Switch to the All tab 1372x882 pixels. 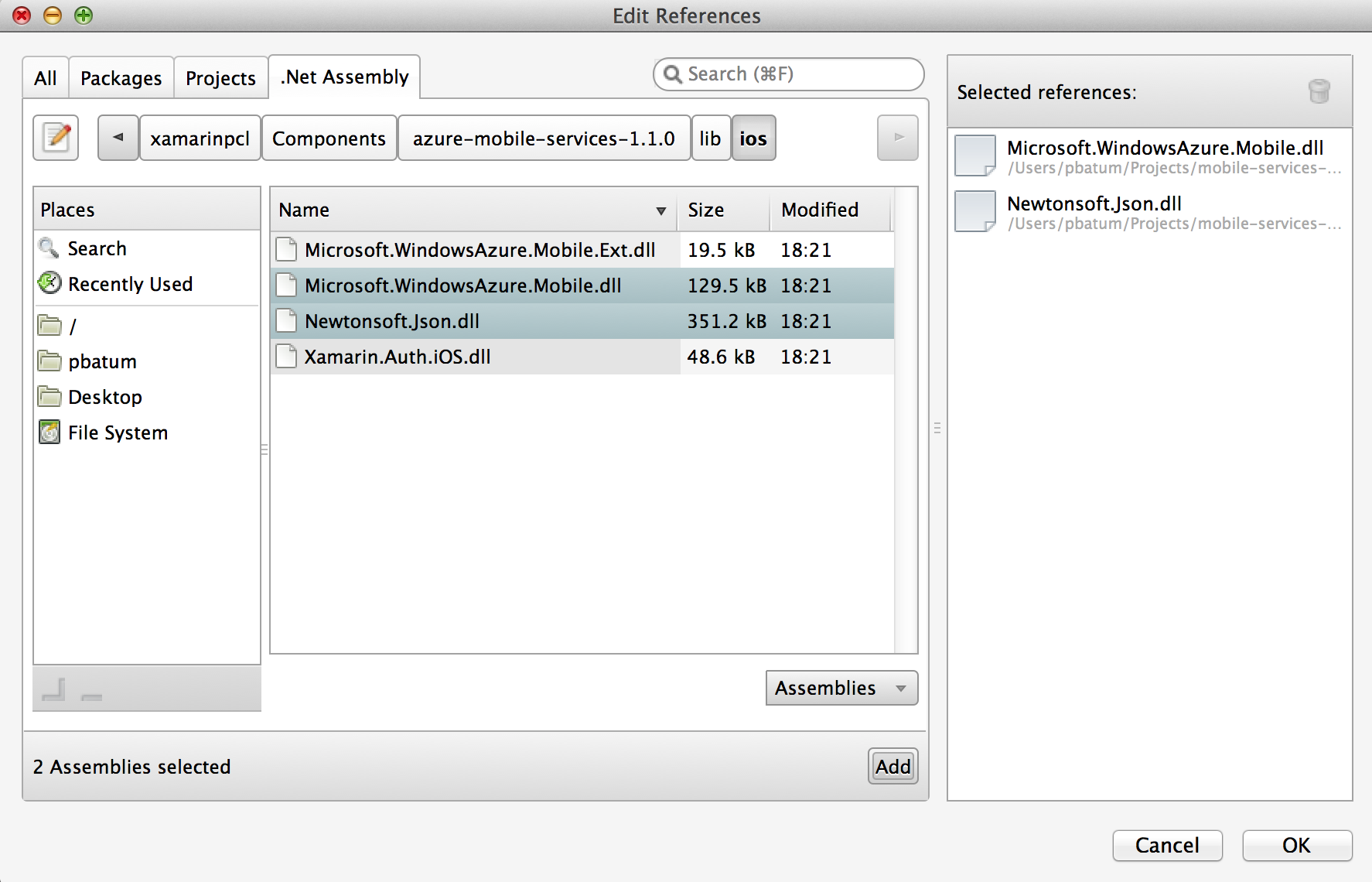tap(46, 78)
